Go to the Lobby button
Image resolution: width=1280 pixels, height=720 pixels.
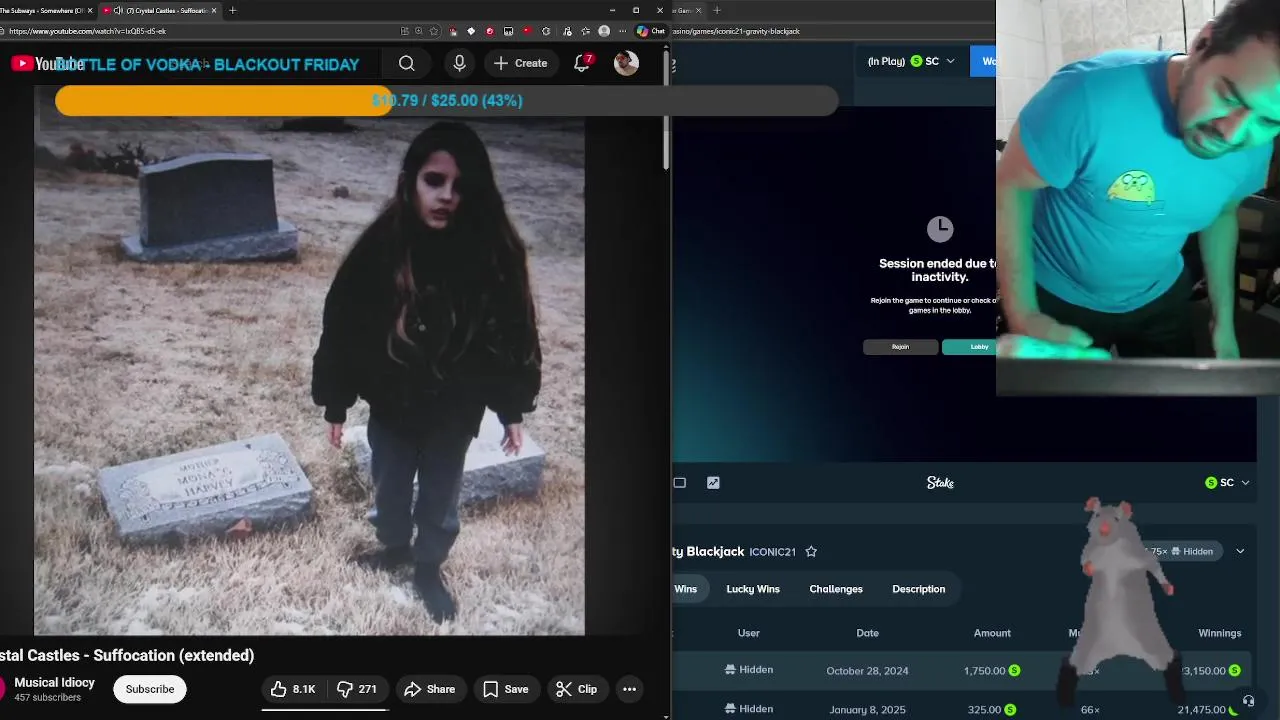[x=969, y=347]
